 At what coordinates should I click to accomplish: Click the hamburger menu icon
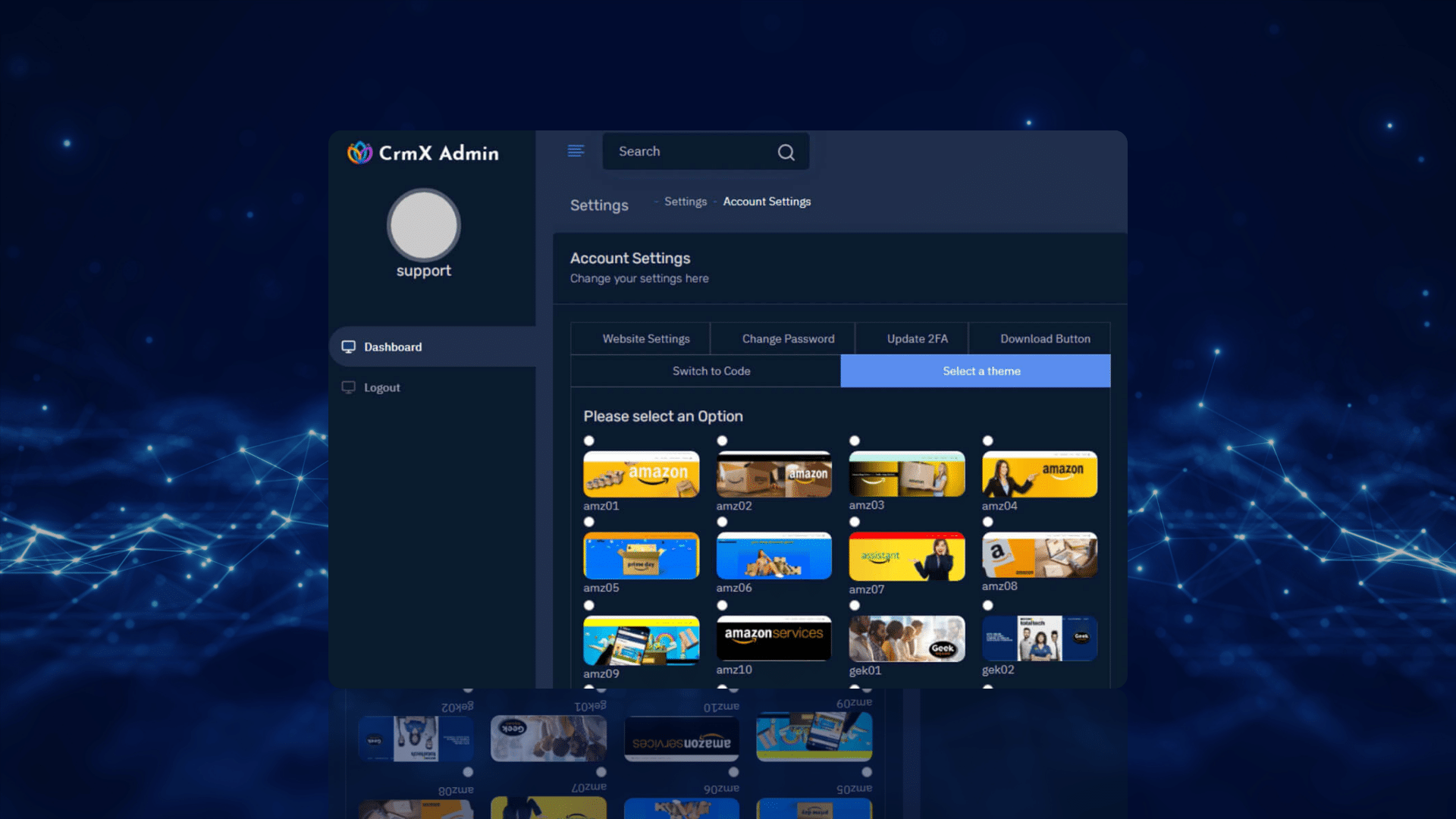click(576, 151)
